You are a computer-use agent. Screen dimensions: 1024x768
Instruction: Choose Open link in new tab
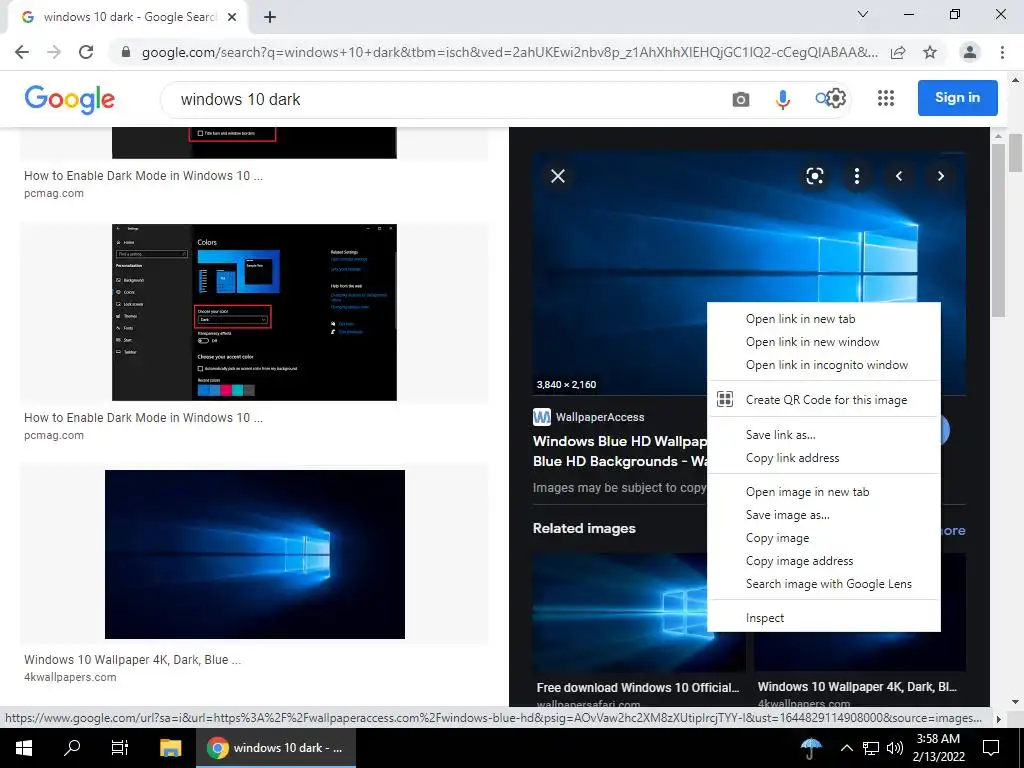coord(824,319)
